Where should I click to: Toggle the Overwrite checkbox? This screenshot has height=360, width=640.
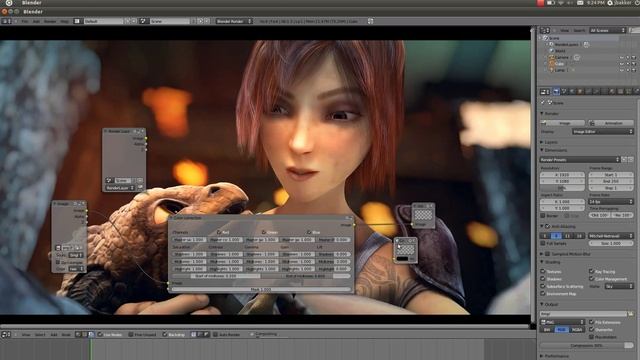pos(591,330)
